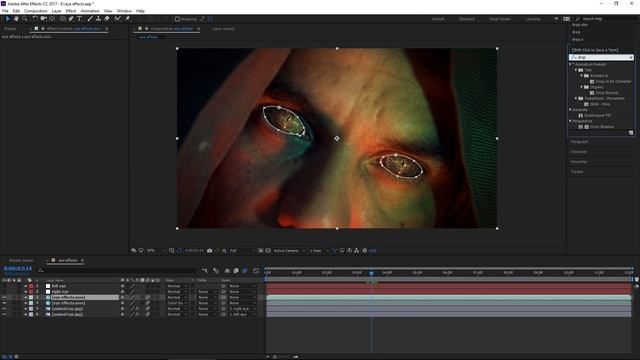
Task: Open the Active Camera view dropdown
Action: [289, 251]
